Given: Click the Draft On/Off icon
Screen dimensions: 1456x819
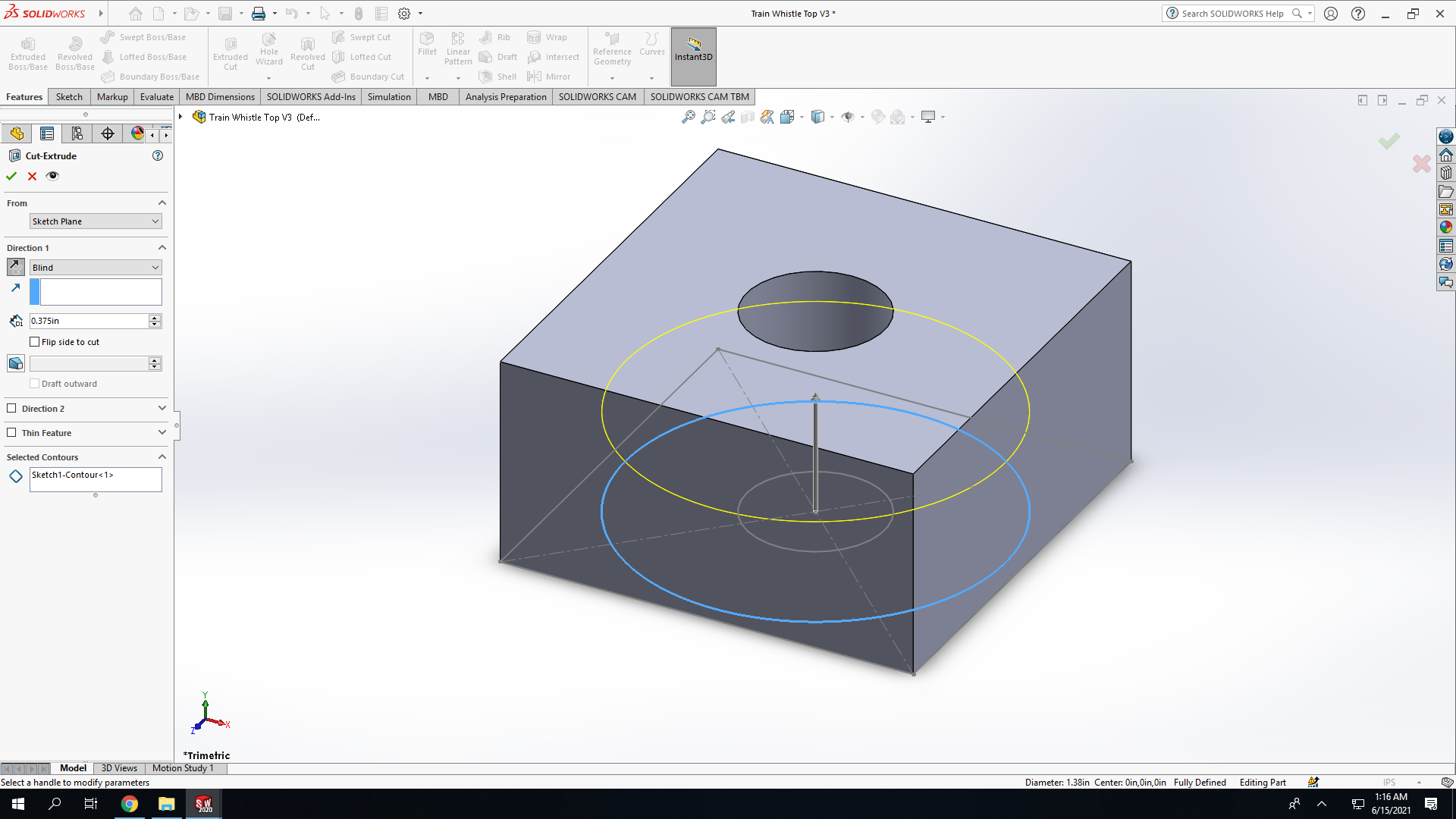Looking at the screenshot, I should pos(15,363).
